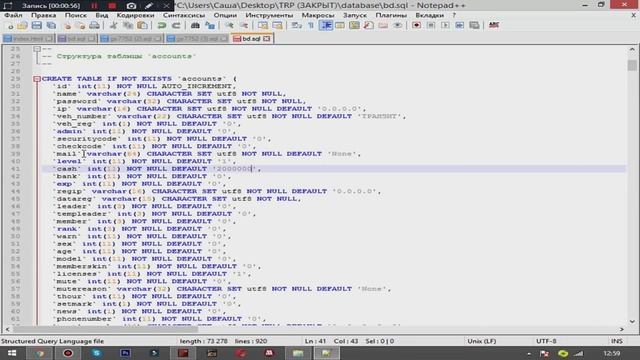Screen dimensions: 640x360
Task: Cut selection using scissors icon
Action: click(x=113, y=26)
